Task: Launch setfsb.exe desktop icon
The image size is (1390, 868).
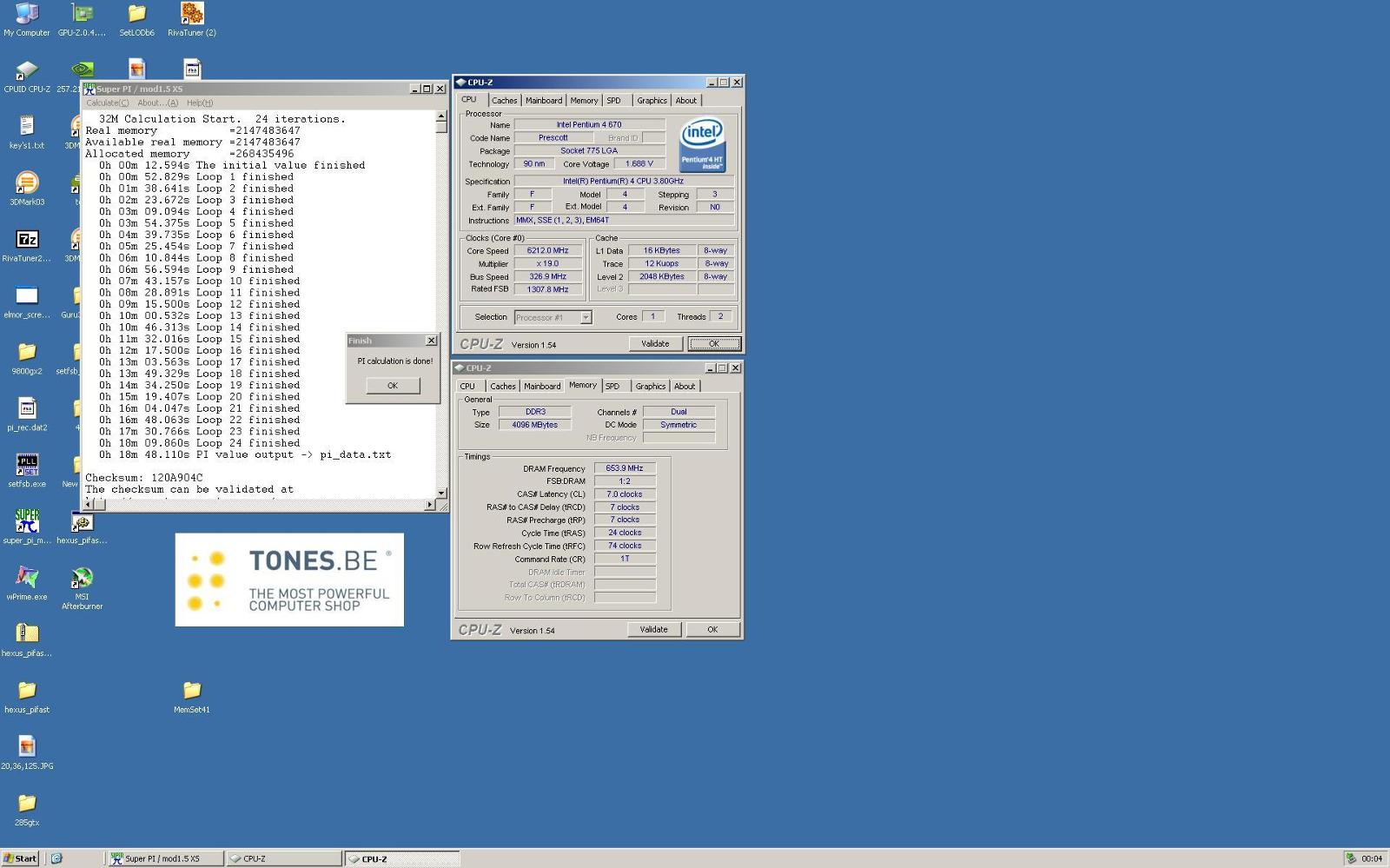Action: [27, 471]
